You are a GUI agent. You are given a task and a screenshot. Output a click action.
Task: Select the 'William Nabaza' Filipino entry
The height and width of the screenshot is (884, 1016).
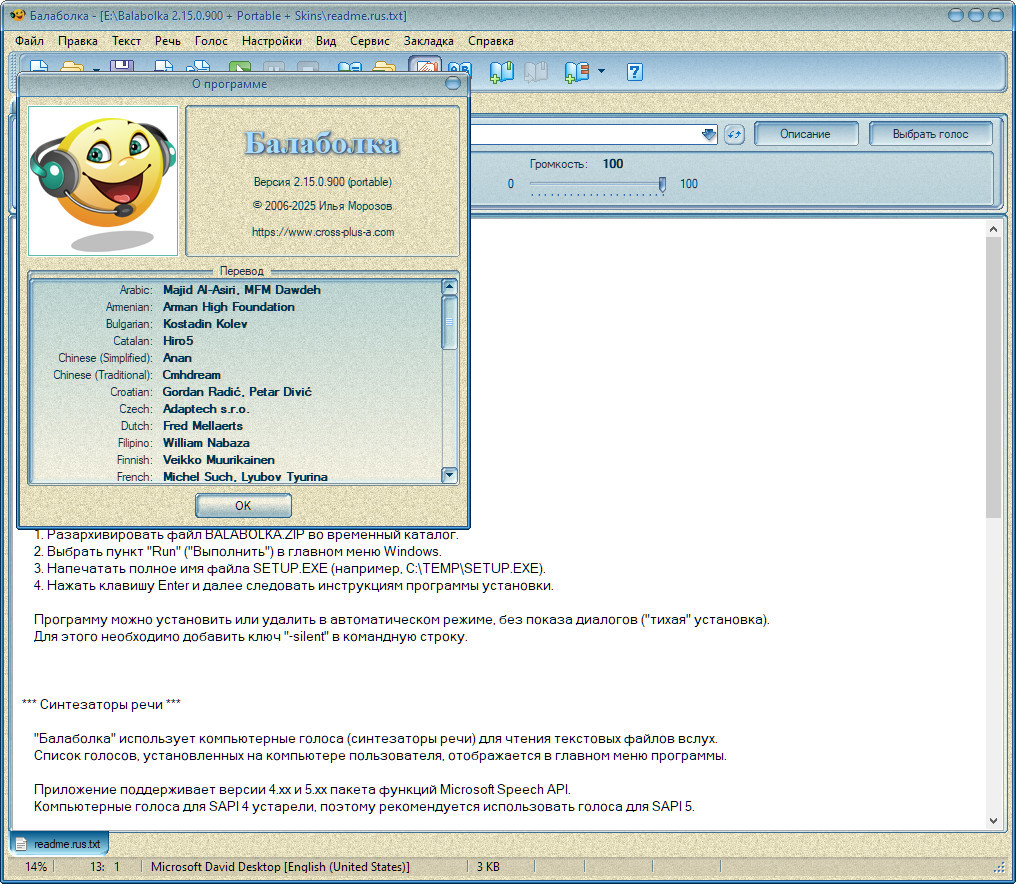click(x=206, y=443)
